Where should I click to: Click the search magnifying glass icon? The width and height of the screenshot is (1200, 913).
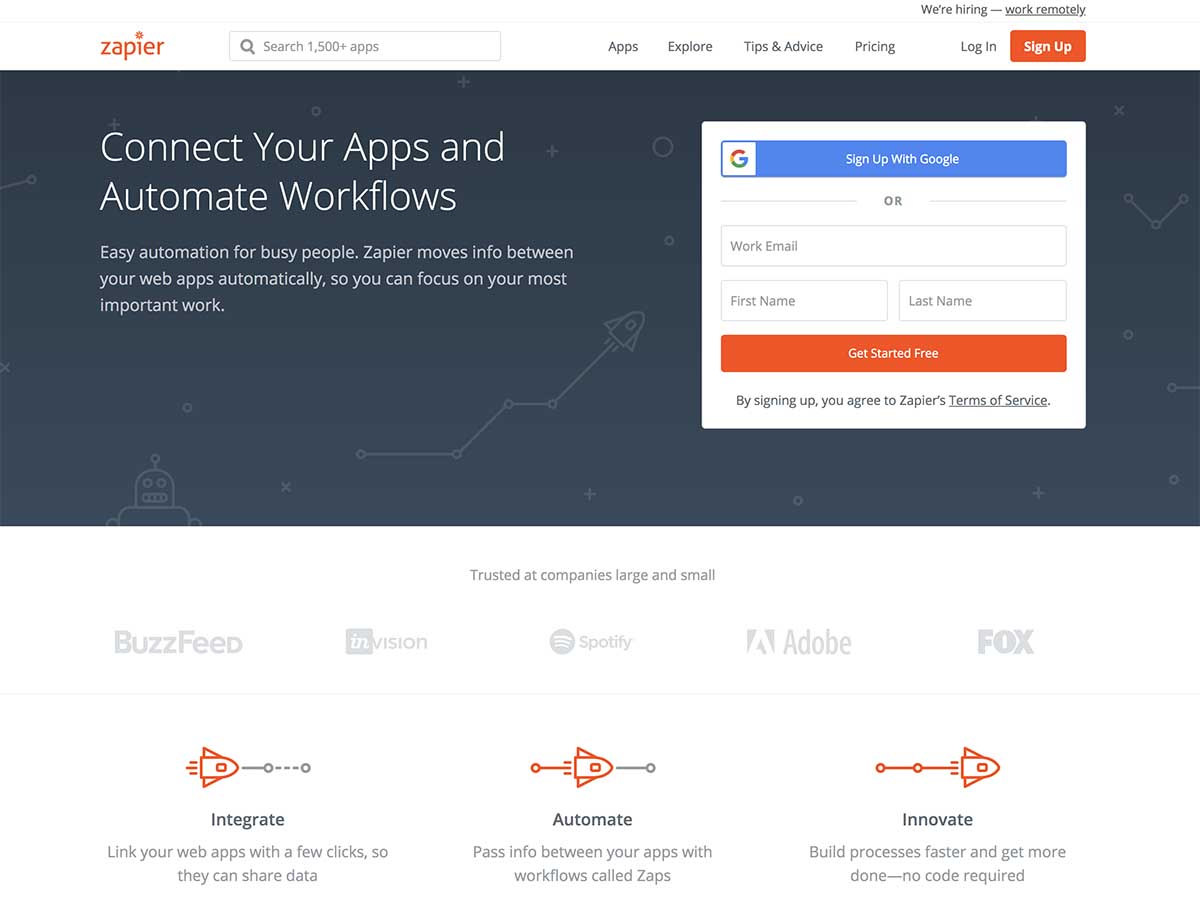(246, 46)
